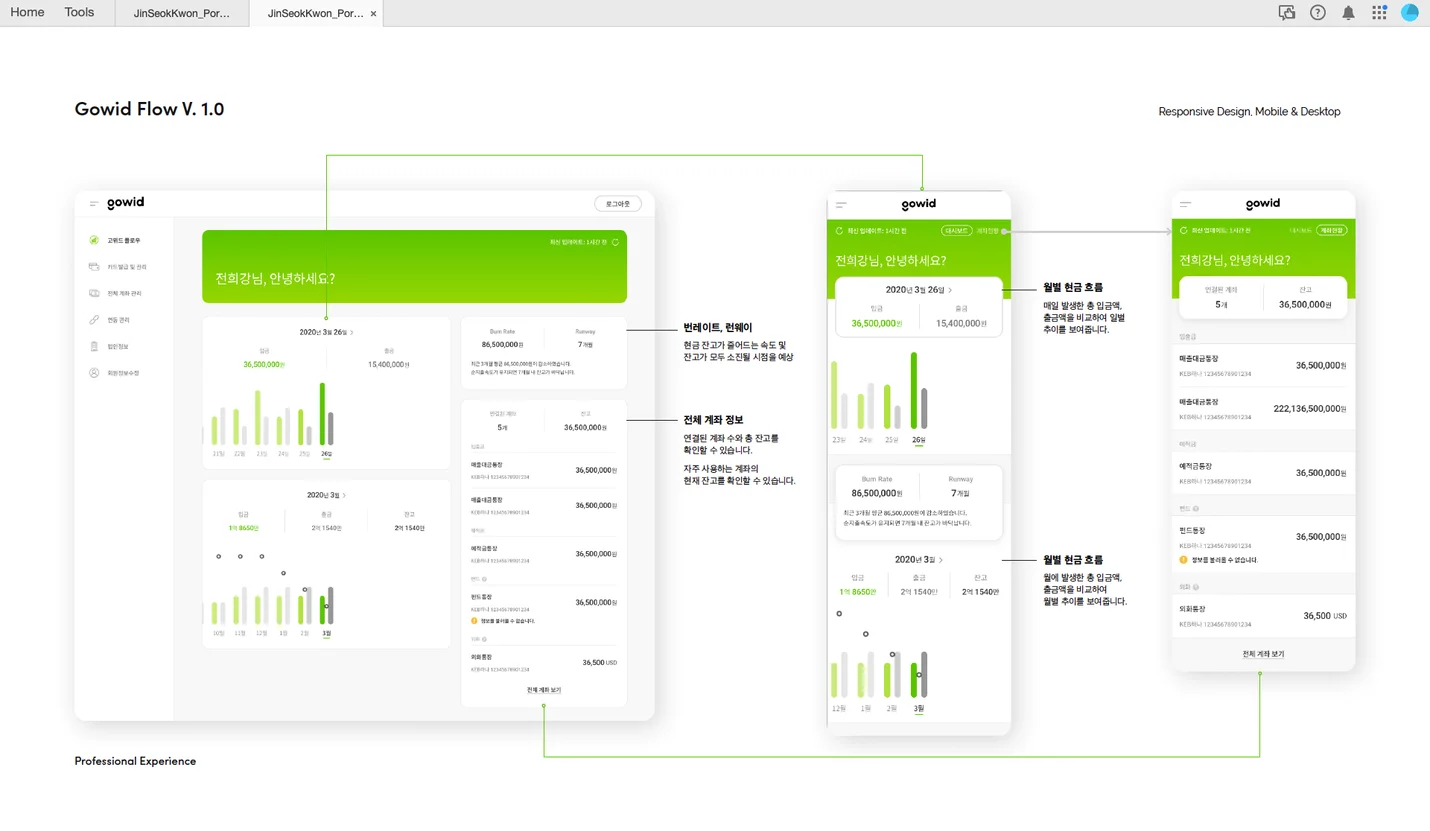Click the 15,400,000원 출금 value in desktop mockup
The image size is (1430, 831).
(x=388, y=365)
